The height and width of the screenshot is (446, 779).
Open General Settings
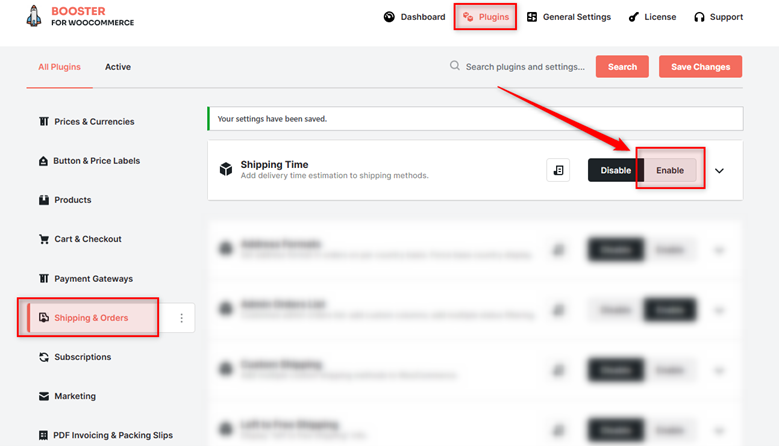pyautogui.click(x=569, y=17)
